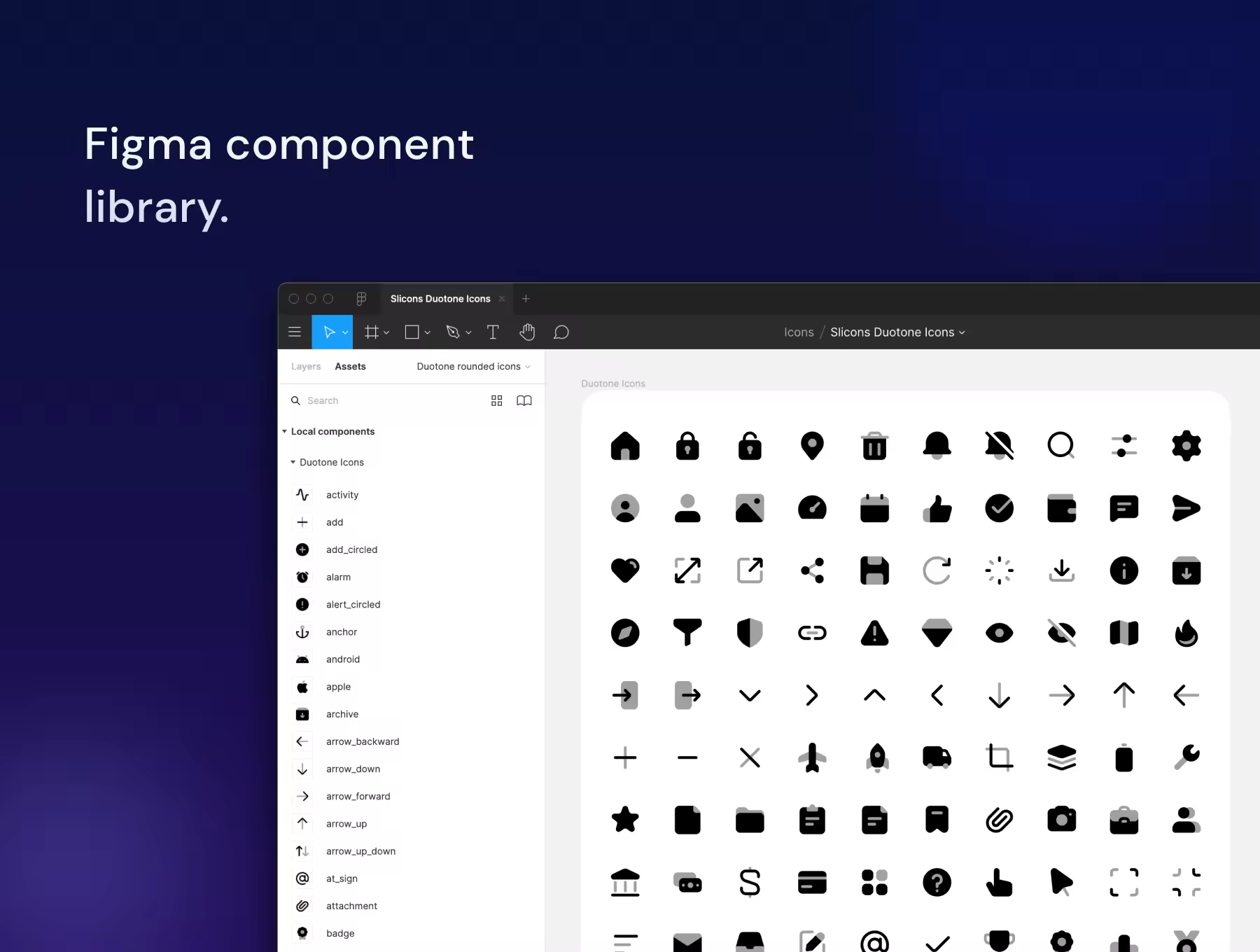Select the settings gear icon on canvas

coord(1186,445)
